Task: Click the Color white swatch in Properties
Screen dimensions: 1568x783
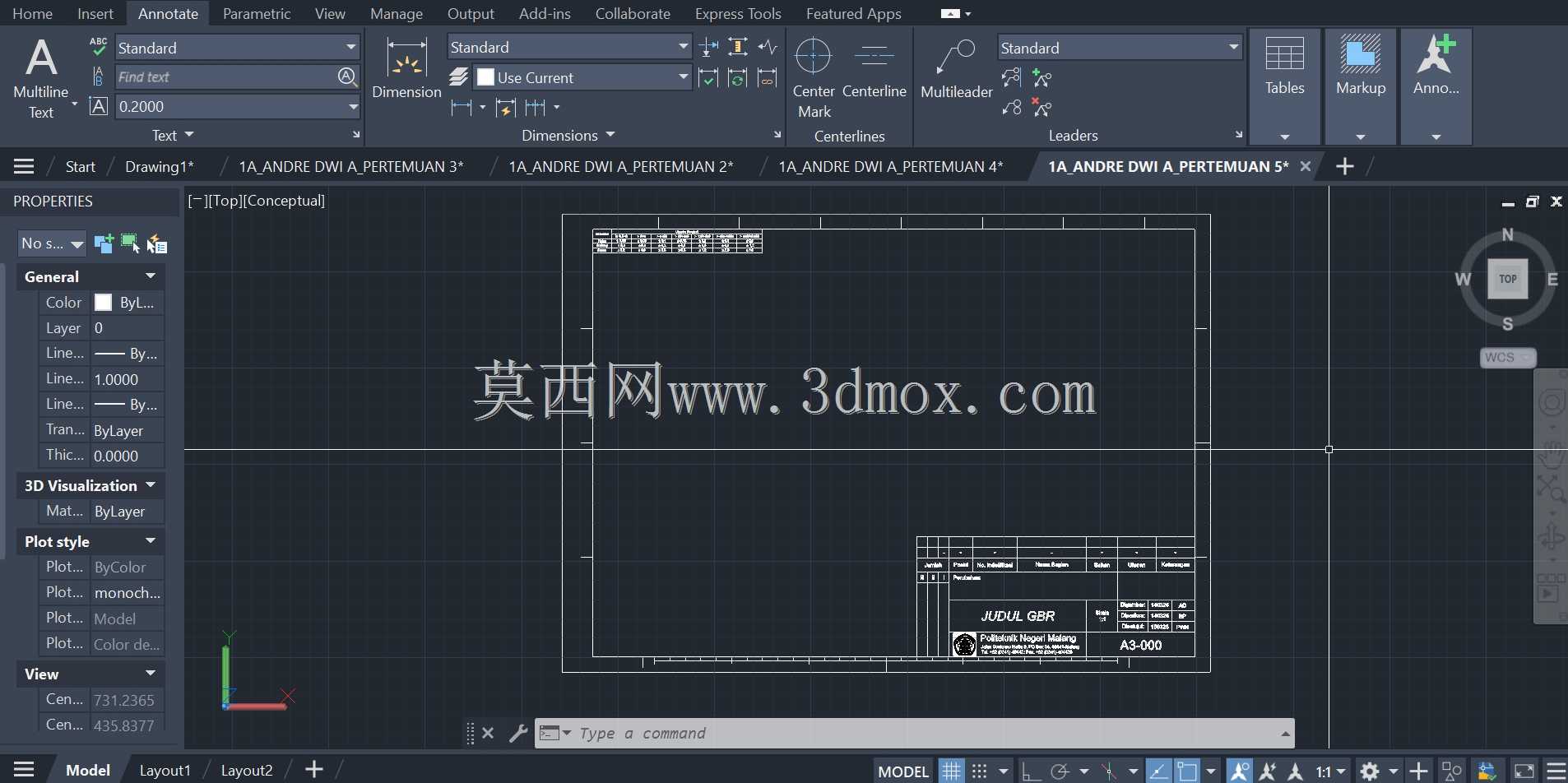Action: [x=103, y=302]
